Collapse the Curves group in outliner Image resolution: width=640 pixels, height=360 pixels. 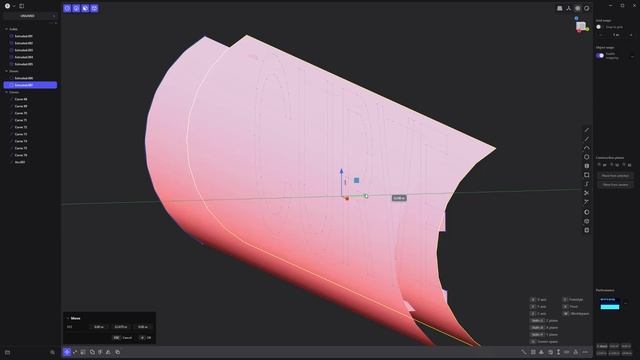tap(6, 92)
